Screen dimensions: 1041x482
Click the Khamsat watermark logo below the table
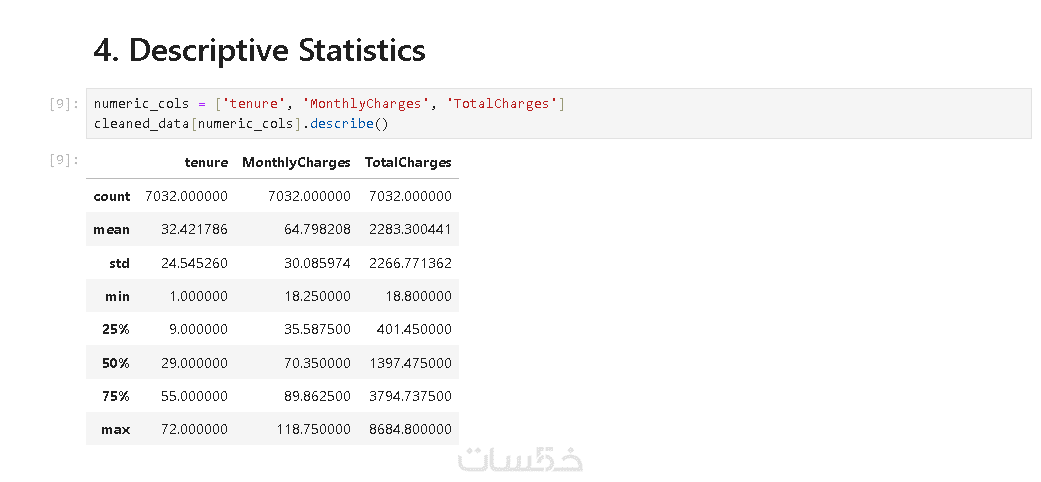520,460
